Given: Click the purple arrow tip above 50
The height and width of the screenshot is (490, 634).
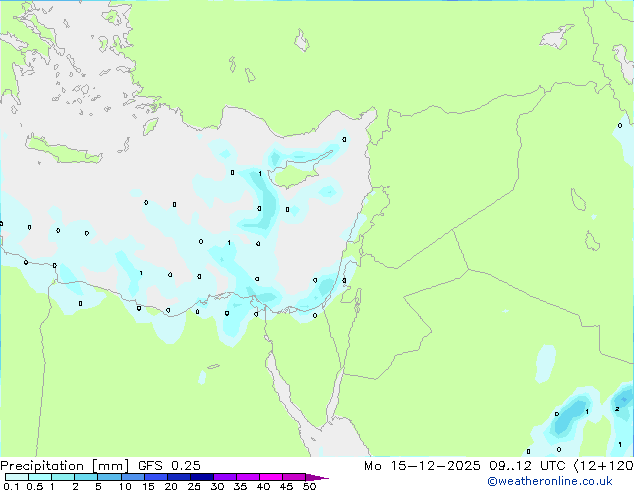Looking at the screenshot, I should (317, 477).
